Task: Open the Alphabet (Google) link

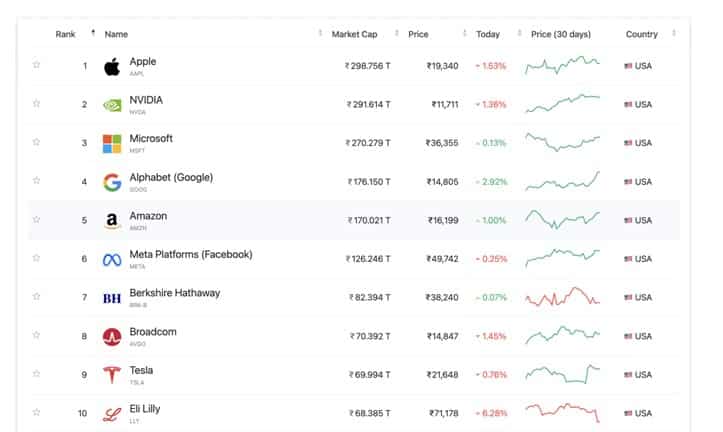Action: click(171, 178)
